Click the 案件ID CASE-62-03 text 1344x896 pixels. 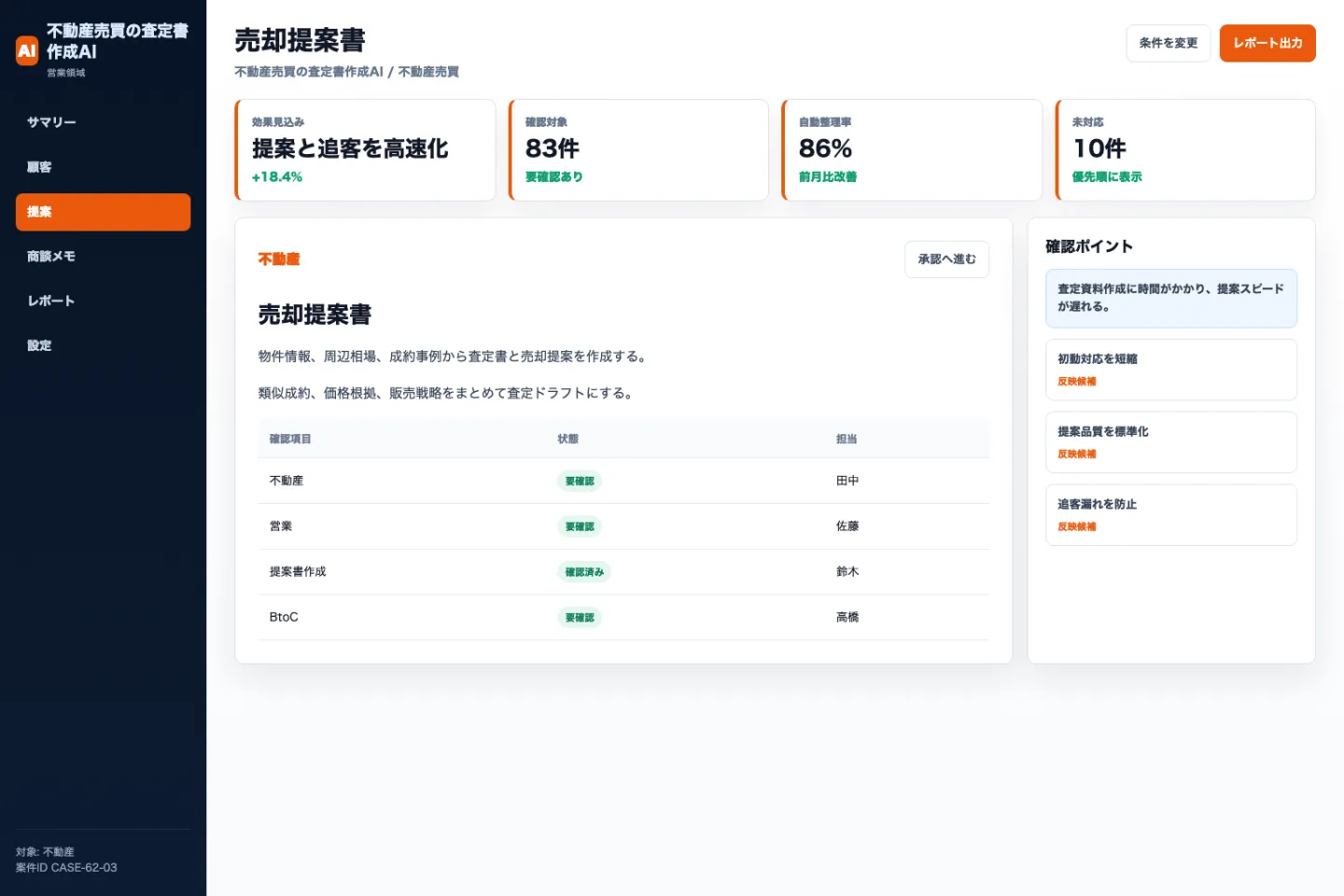[66, 868]
